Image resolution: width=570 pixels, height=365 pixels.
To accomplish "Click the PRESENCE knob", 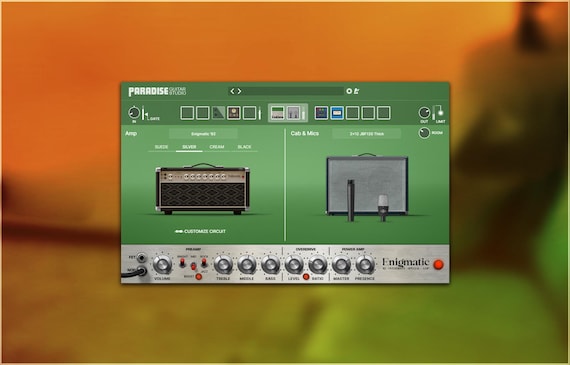I will pos(365,264).
